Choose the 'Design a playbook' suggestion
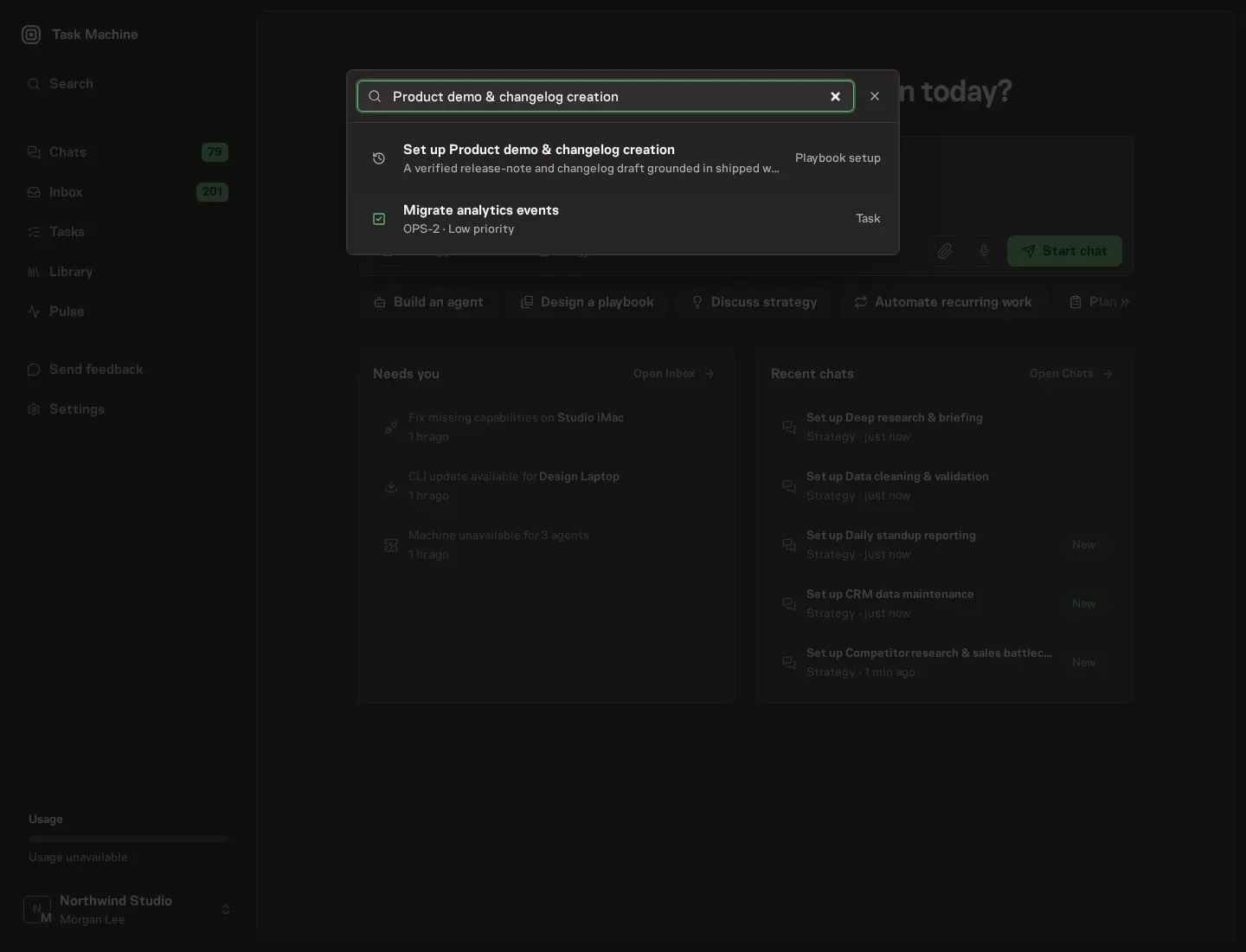Screen dimensions: 1246x952 pyautogui.click(x=587, y=302)
